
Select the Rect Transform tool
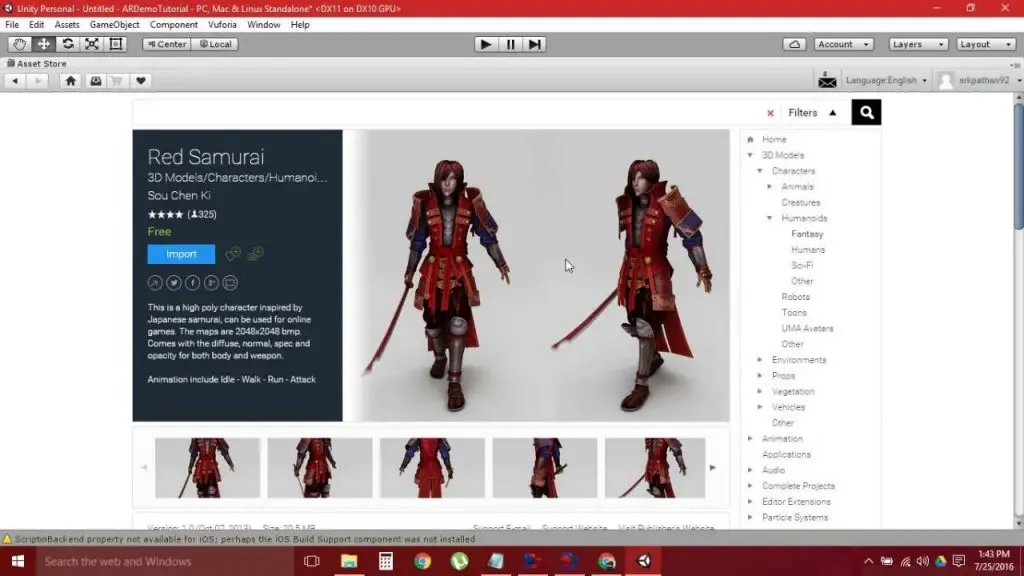(116, 44)
